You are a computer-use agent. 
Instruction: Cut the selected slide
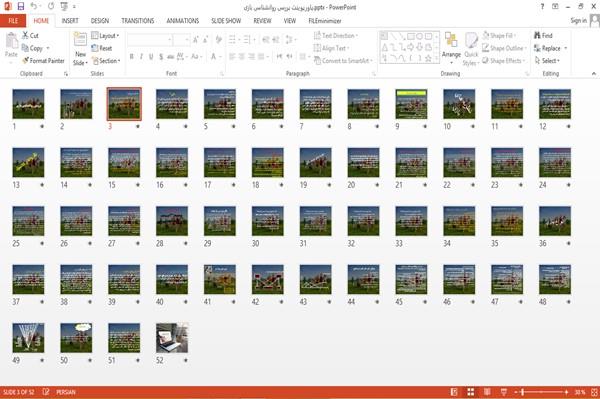tap(30, 35)
